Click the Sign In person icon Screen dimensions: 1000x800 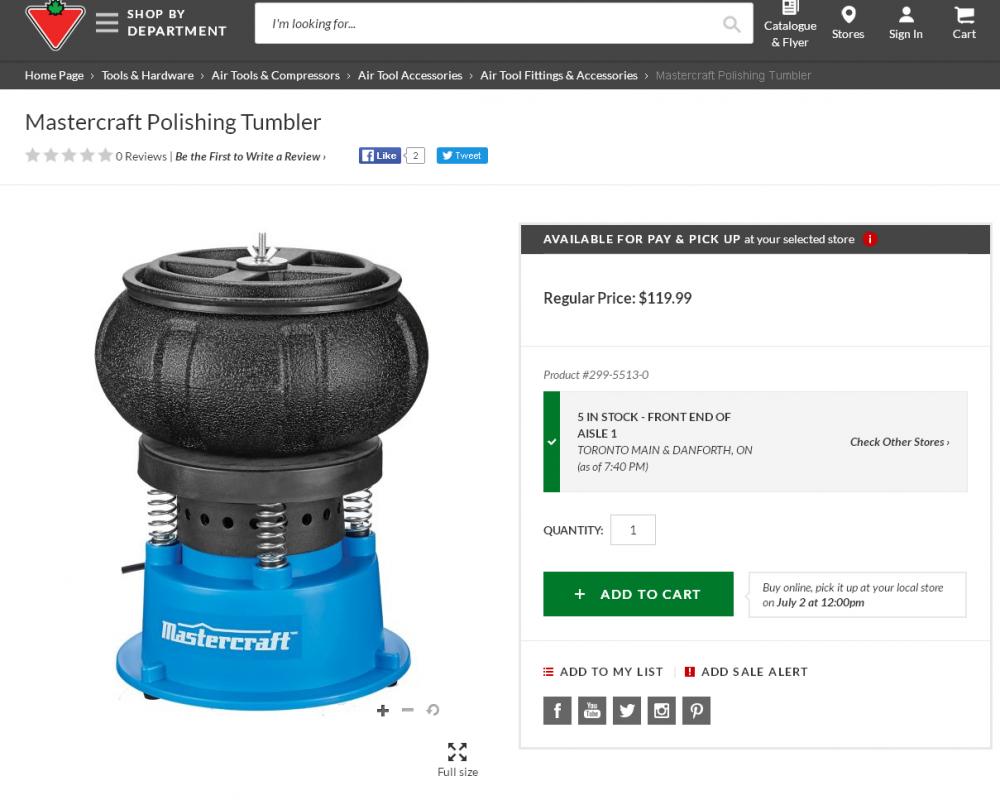[906, 15]
